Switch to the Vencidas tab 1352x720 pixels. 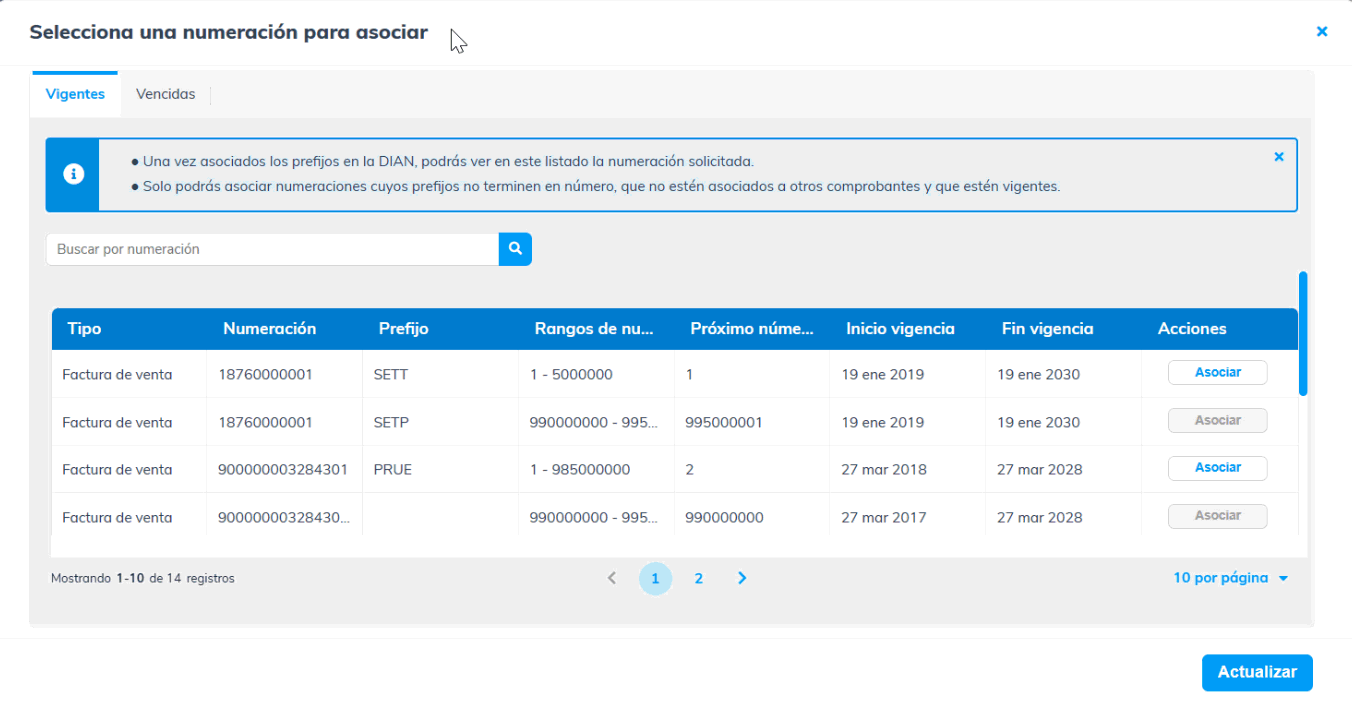[x=165, y=94]
